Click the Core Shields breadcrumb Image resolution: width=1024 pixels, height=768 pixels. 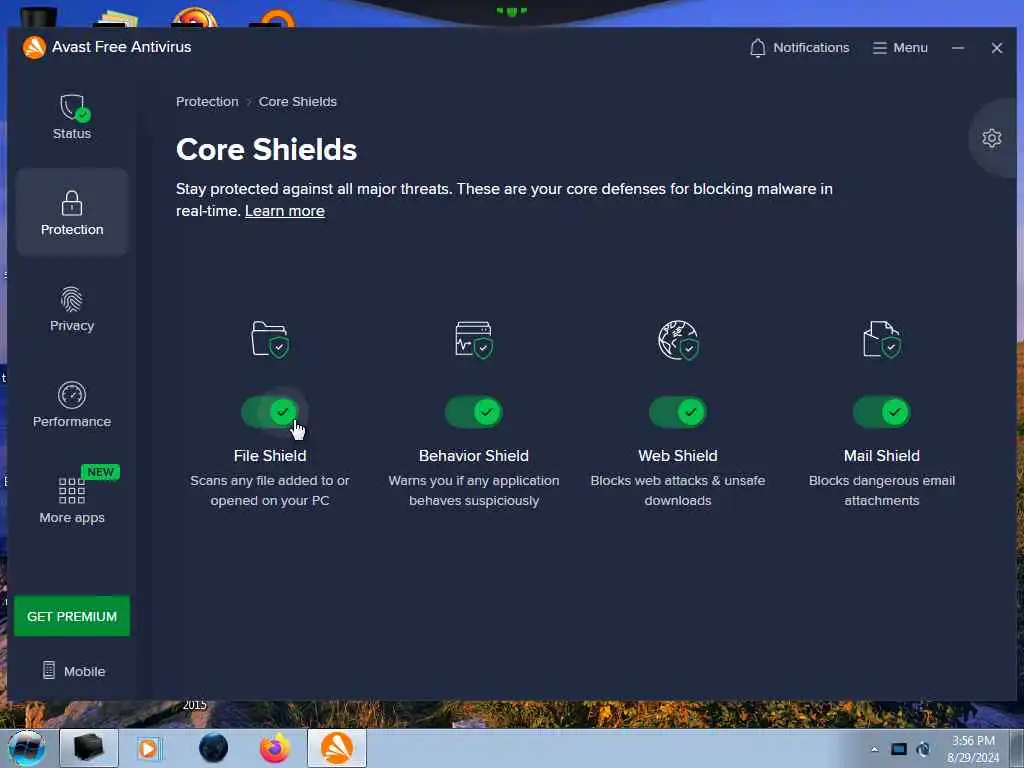point(298,102)
